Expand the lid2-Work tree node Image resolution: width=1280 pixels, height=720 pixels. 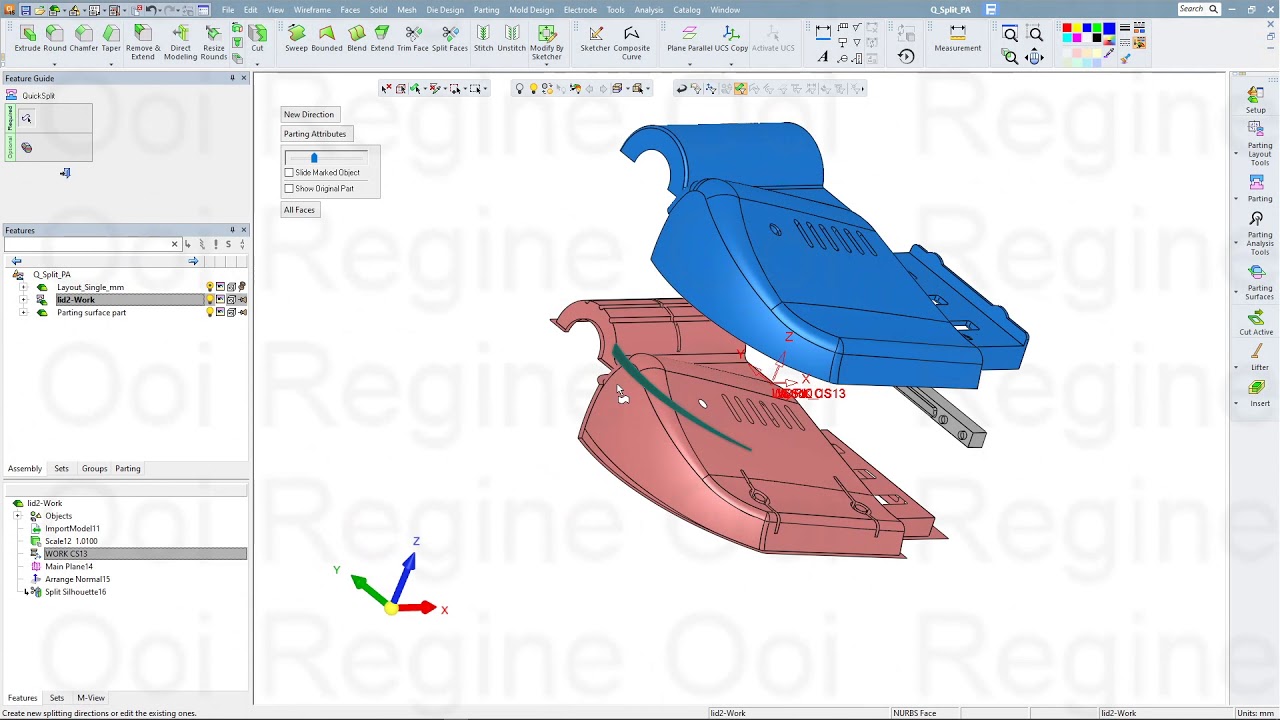24,300
